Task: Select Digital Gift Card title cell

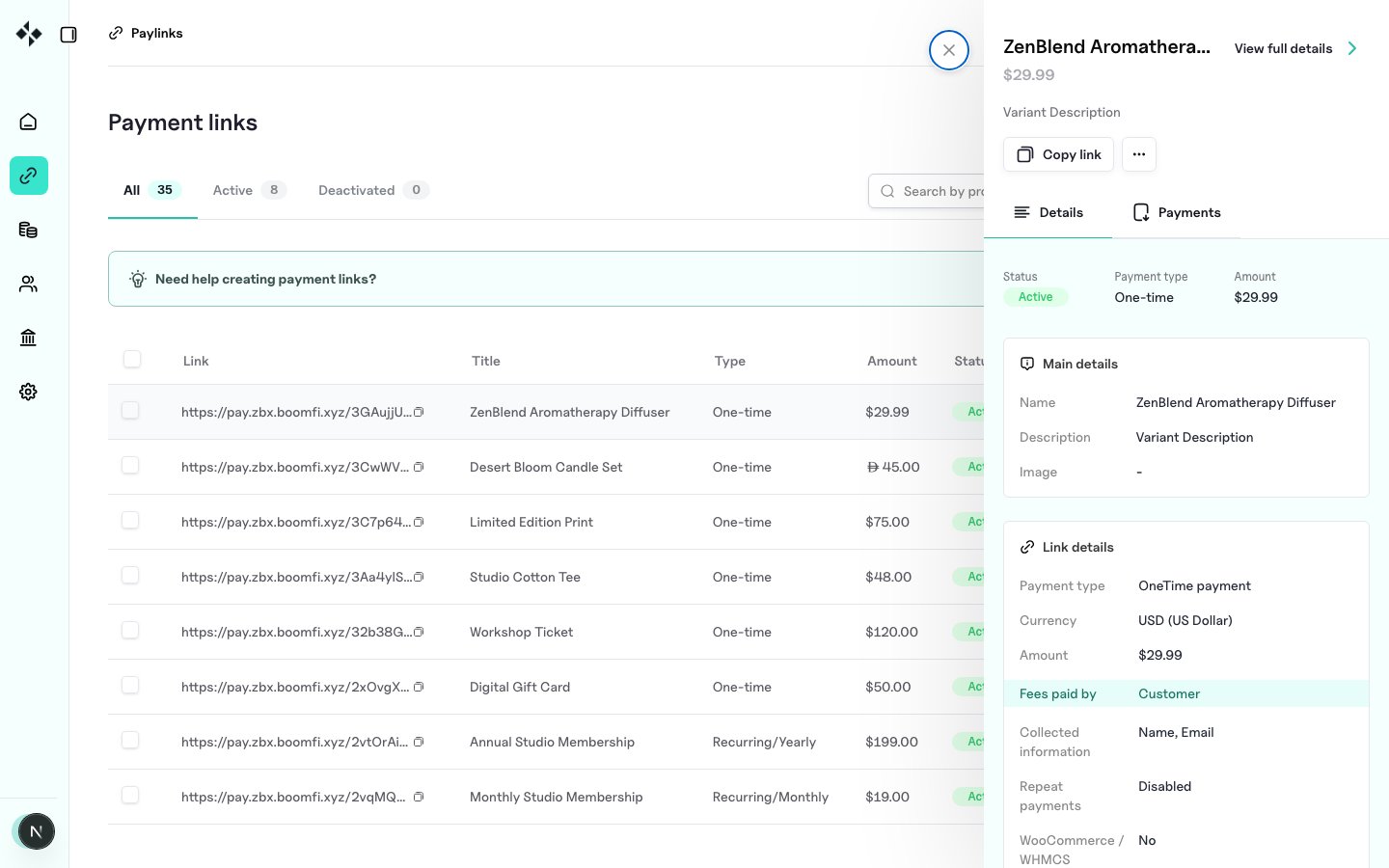Action: (x=520, y=687)
